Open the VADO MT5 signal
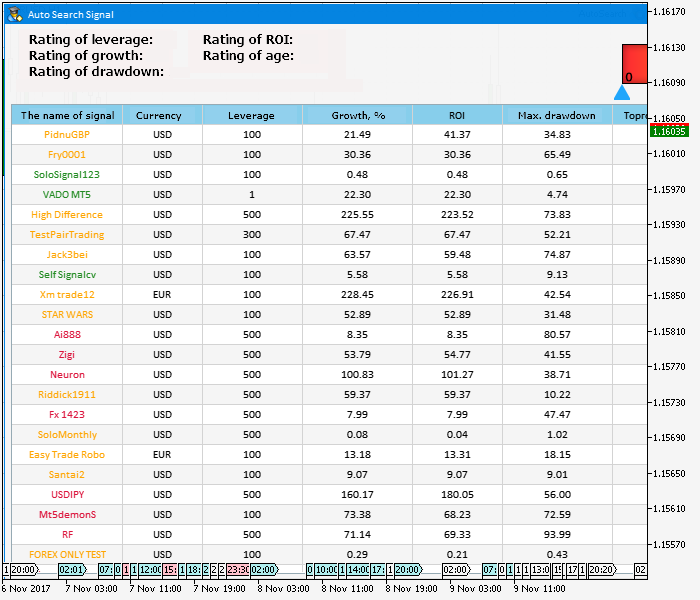The width and height of the screenshot is (700, 600). (67, 195)
